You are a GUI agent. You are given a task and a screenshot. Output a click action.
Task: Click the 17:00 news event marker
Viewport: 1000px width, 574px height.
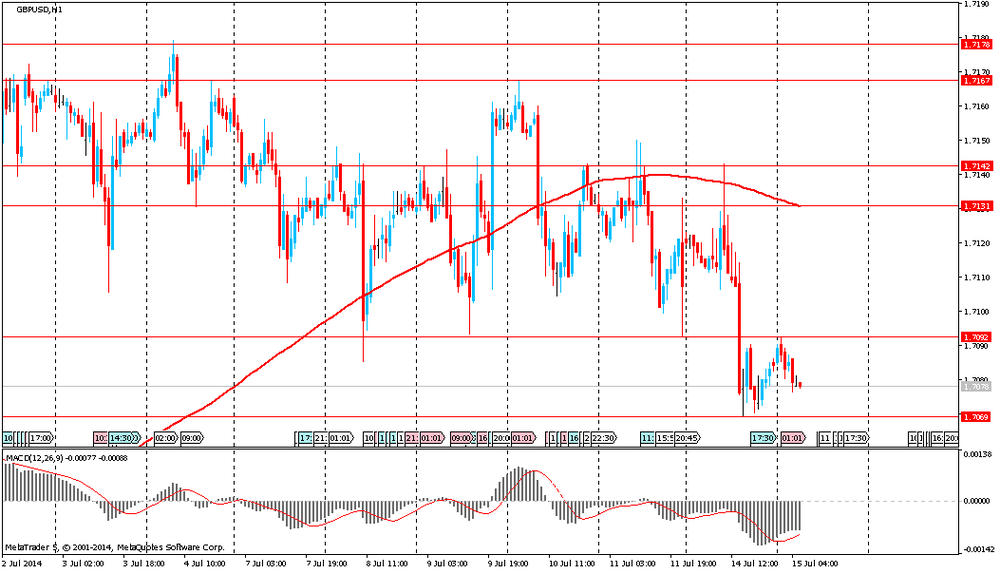click(x=41, y=438)
